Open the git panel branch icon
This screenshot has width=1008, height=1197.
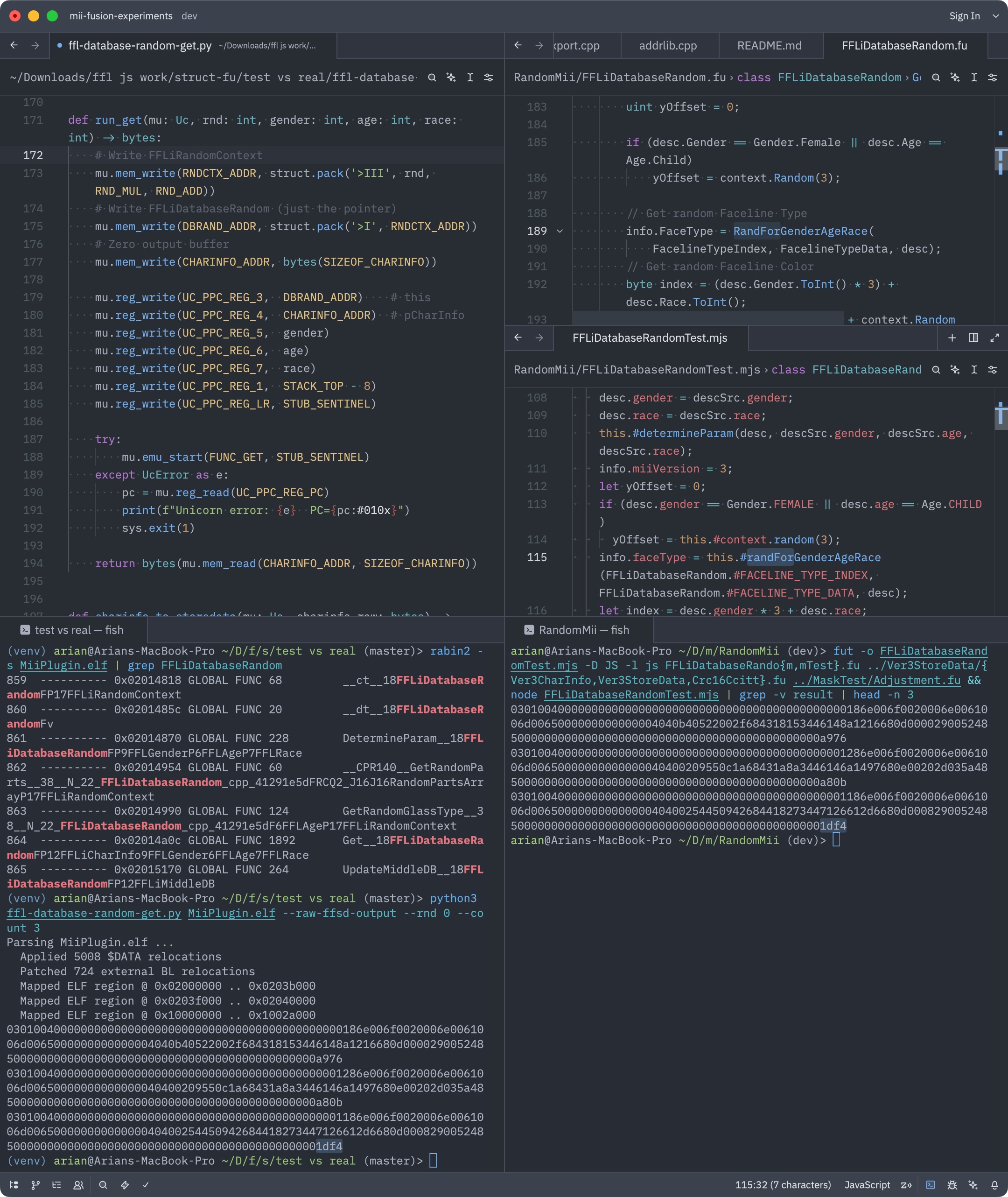35,1185
